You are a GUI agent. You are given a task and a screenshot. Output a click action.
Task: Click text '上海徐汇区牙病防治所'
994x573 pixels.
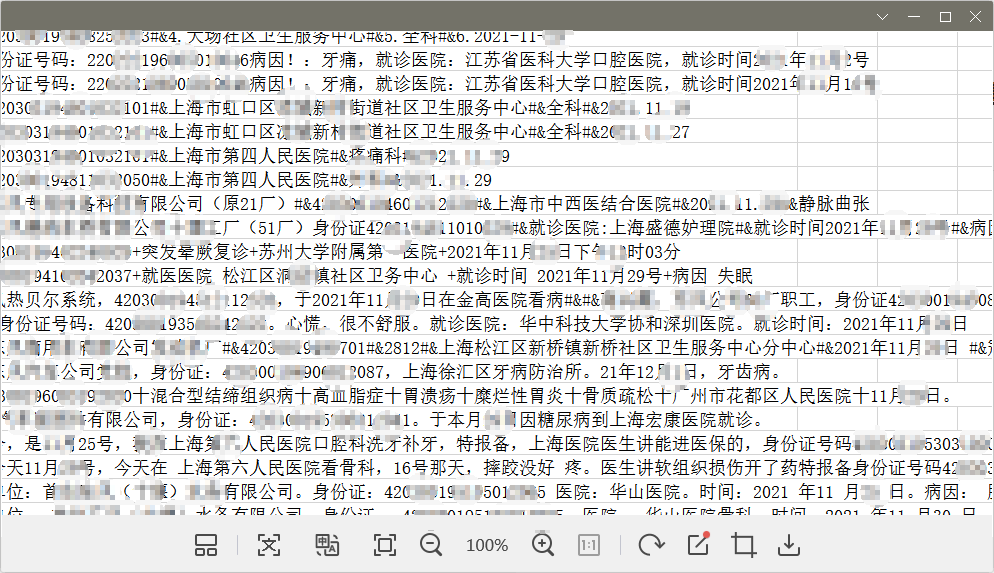pyautogui.click(x=492, y=372)
